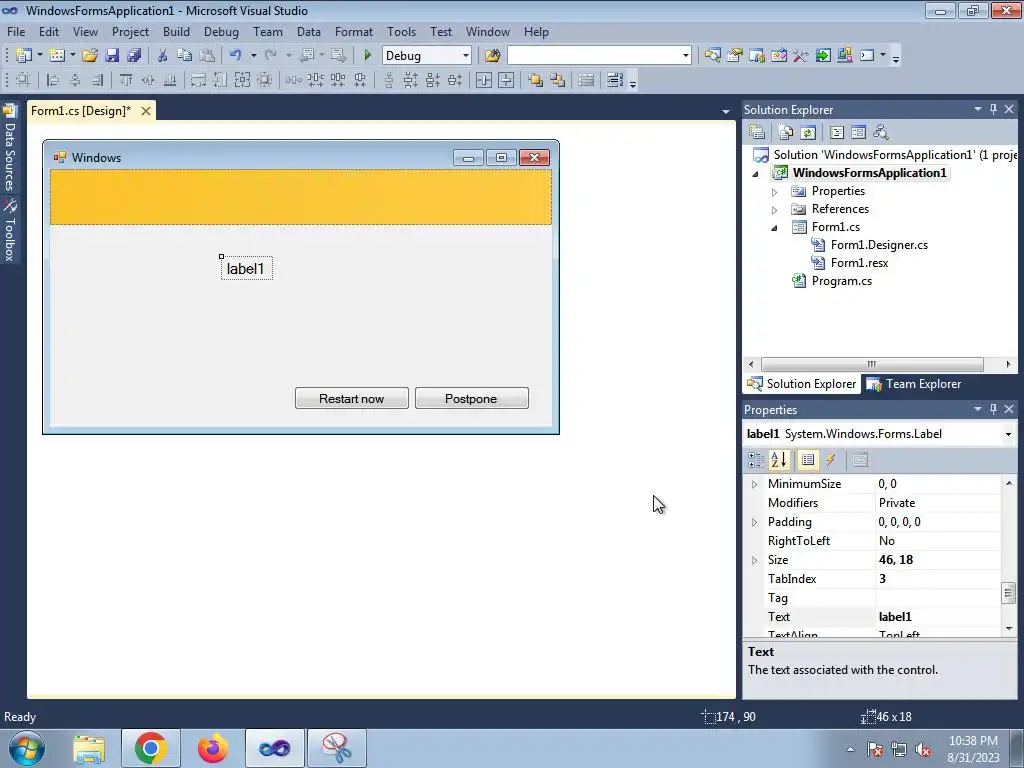This screenshot has height=768, width=1024.
Task: Open the Toolbox side tab
Action: pyautogui.click(x=9, y=230)
